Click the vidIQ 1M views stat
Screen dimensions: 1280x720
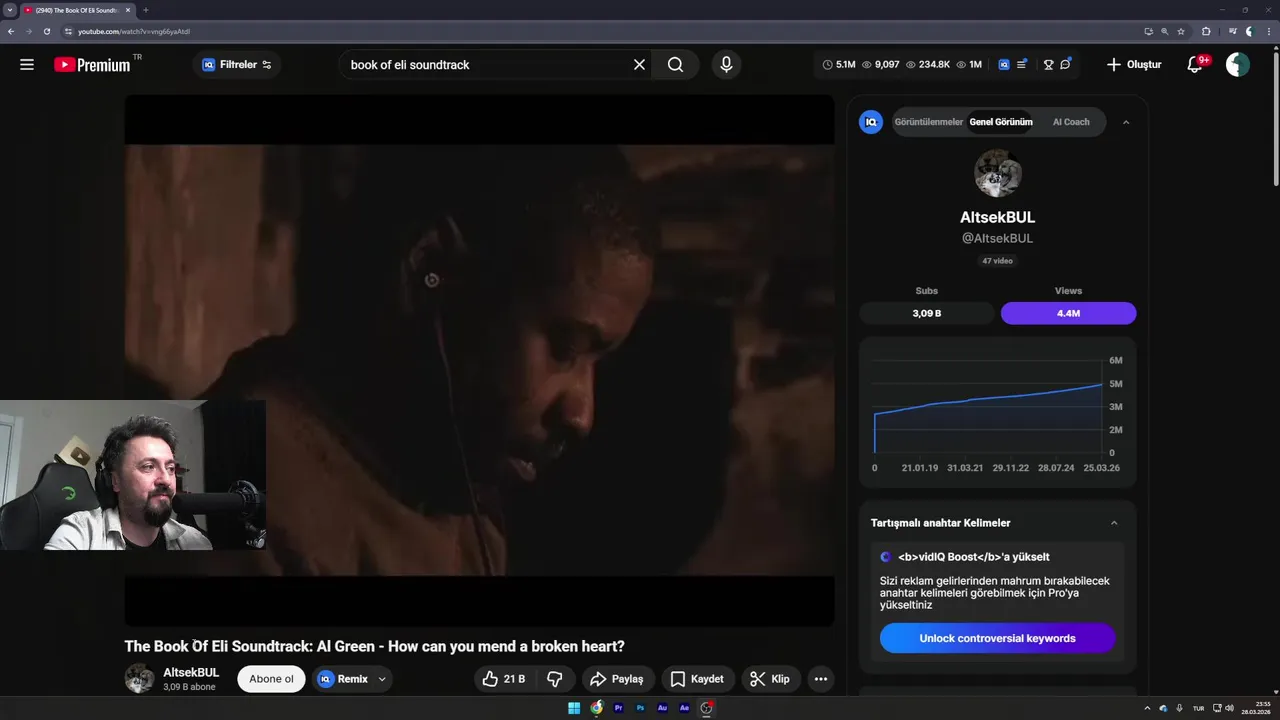click(x=969, y=65)
